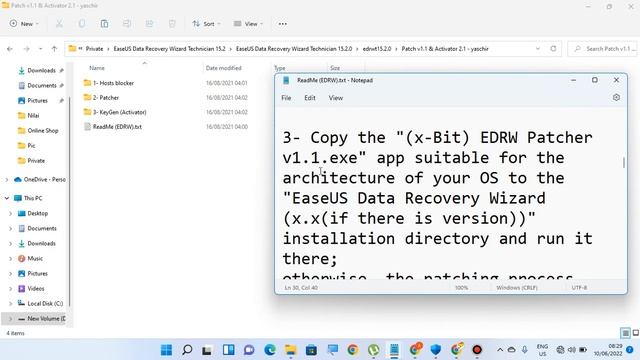640x360 pixels.
Task: Show hidden system tray icons chevron
Action: tap(500, 350)
